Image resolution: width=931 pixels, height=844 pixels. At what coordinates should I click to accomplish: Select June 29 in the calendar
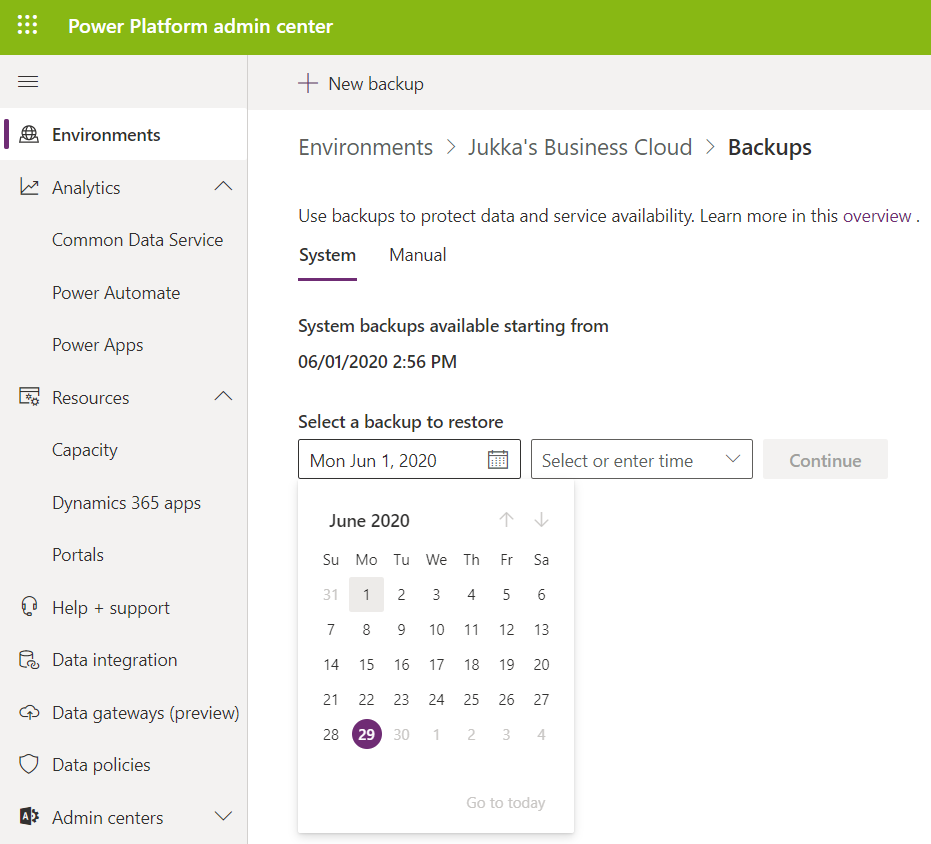click(366, 734)
